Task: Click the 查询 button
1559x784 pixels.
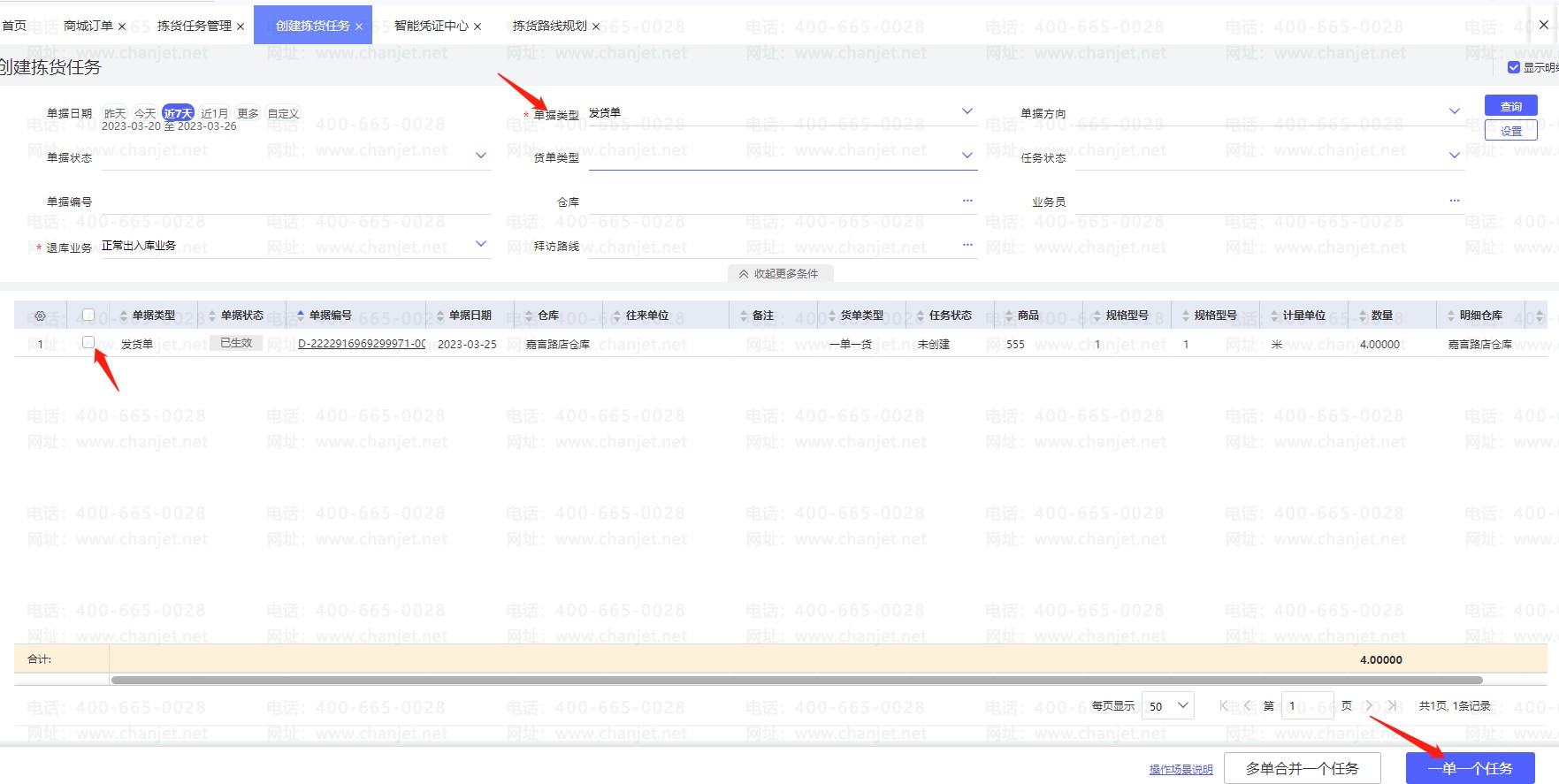Action: pos(1511,106)
